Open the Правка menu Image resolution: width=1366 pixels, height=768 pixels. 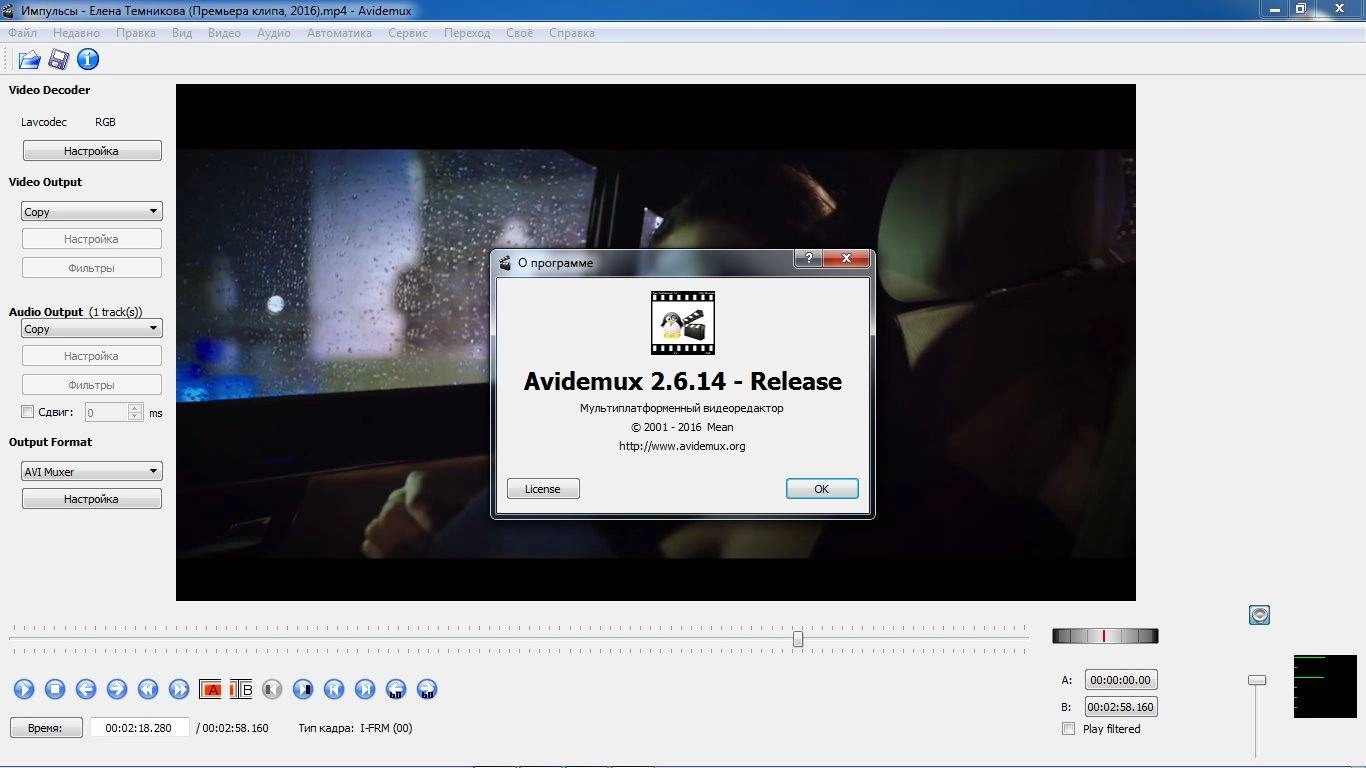pyautogui.click(x=136, y=33)
